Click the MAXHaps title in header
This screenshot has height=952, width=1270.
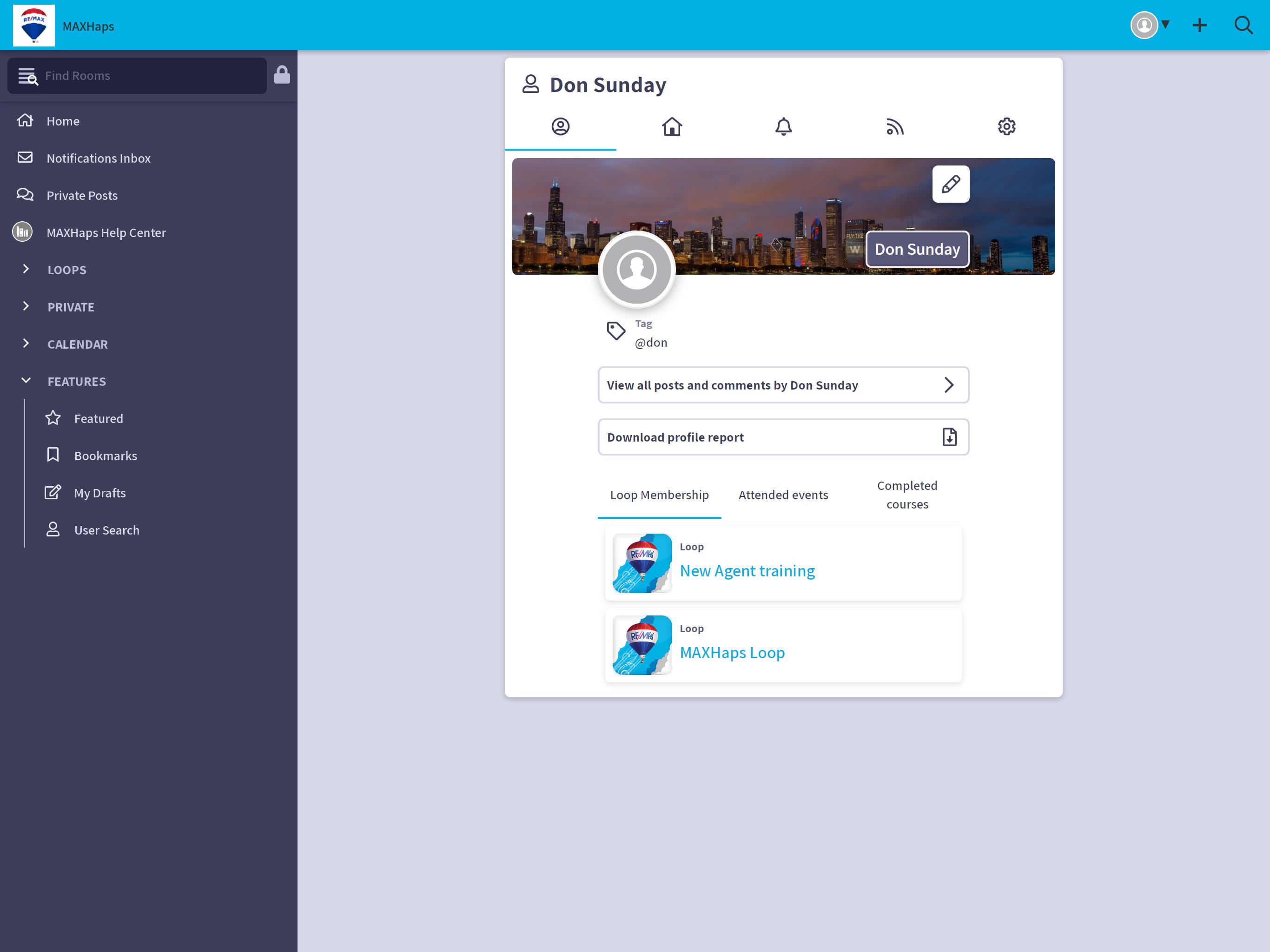[88, 26]
